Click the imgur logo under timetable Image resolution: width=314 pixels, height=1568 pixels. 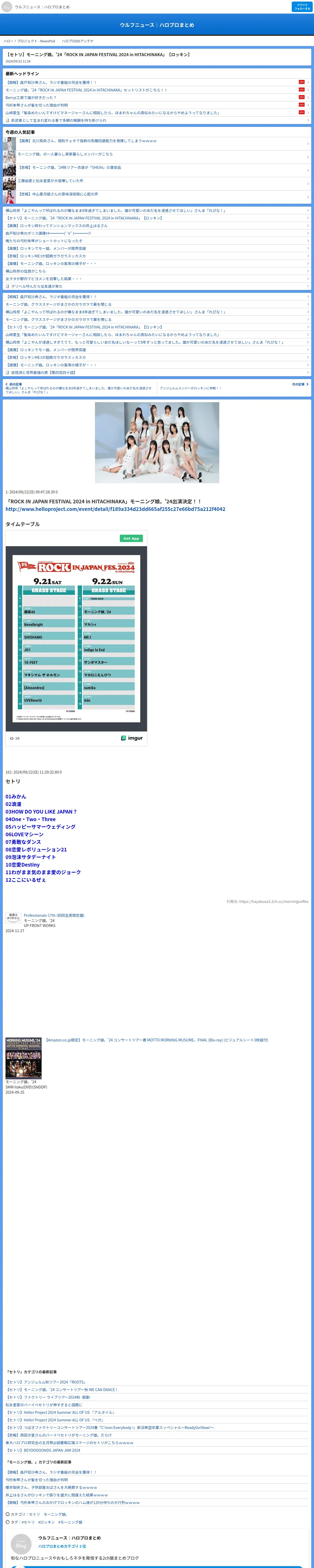[x=132, y=738]
